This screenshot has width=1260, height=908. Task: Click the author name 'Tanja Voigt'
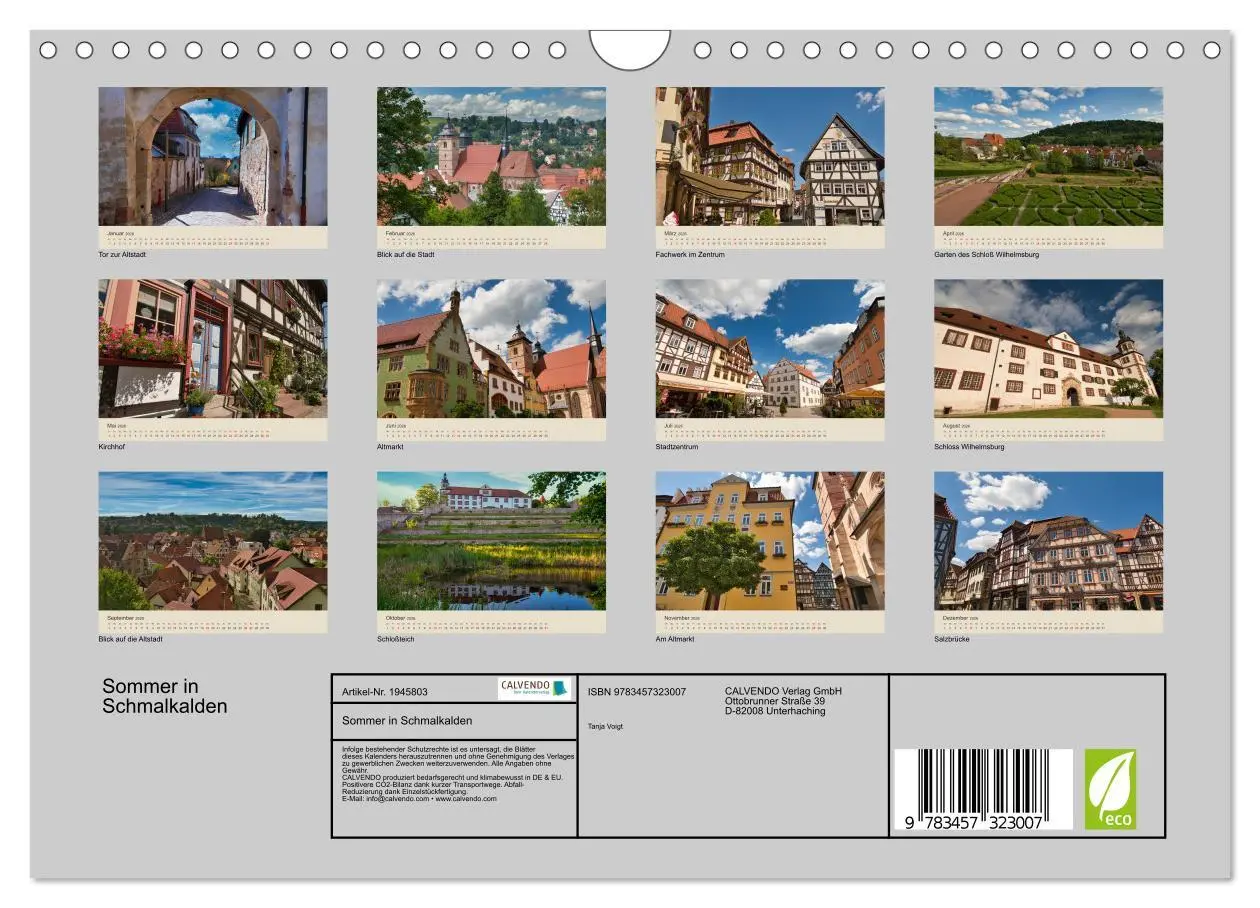[605, 727]
